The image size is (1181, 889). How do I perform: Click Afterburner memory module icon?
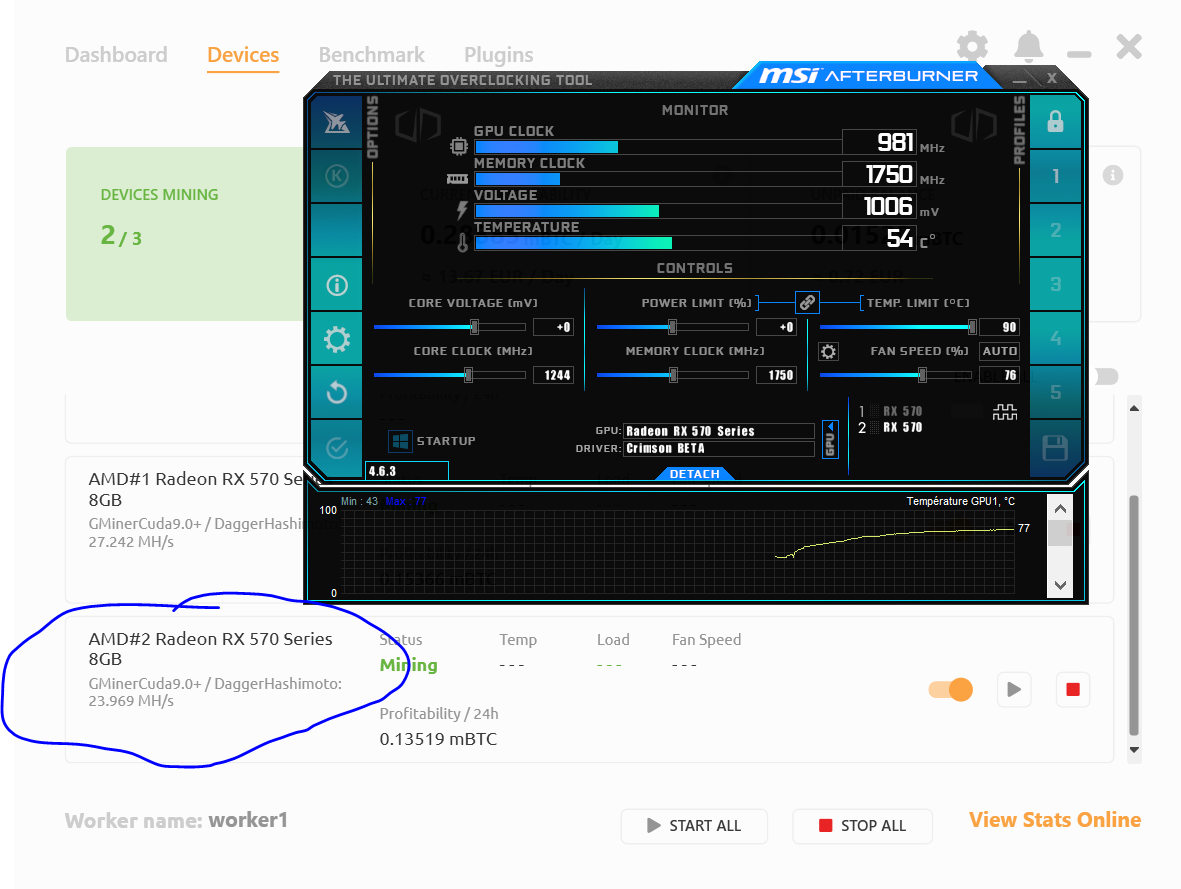tap(457, 179)
